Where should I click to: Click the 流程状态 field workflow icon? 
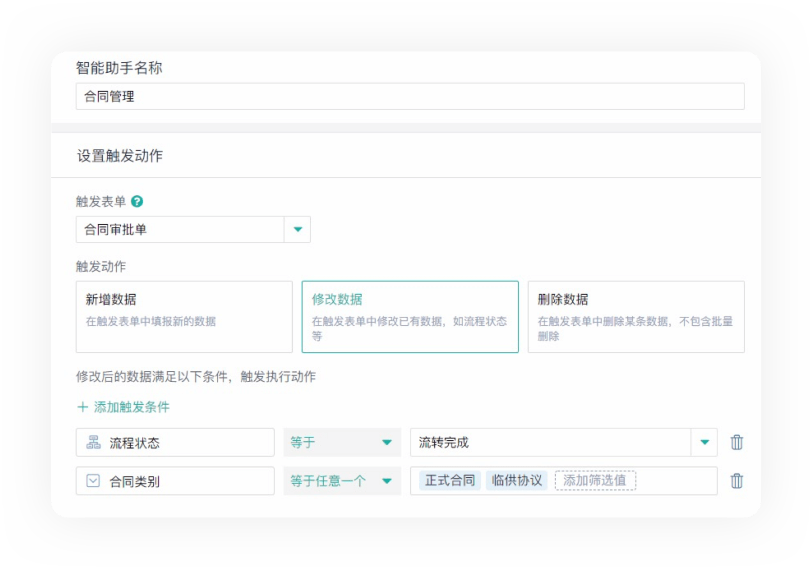click(93, 443)
